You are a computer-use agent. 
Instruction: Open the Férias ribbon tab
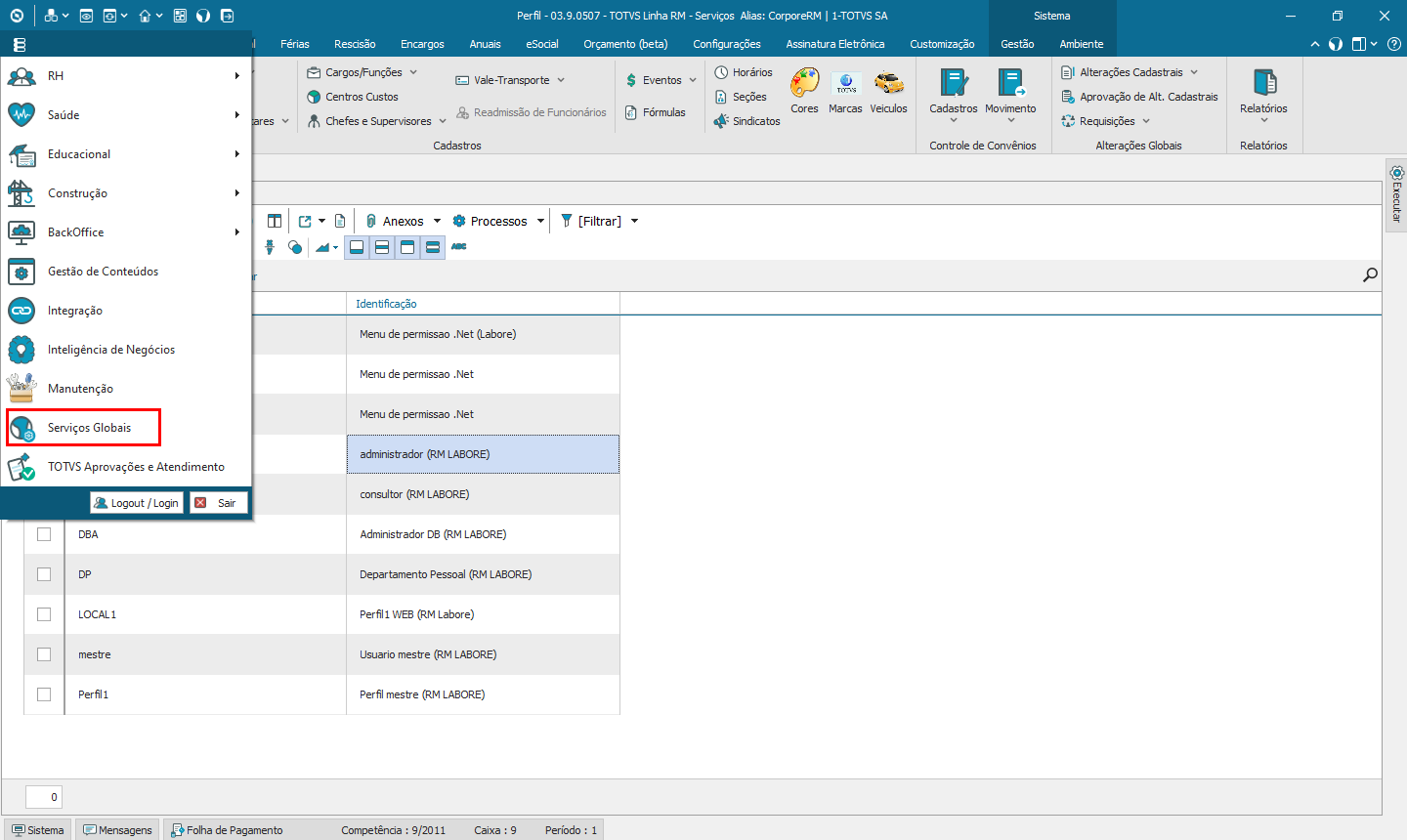(x=295, y=44)
